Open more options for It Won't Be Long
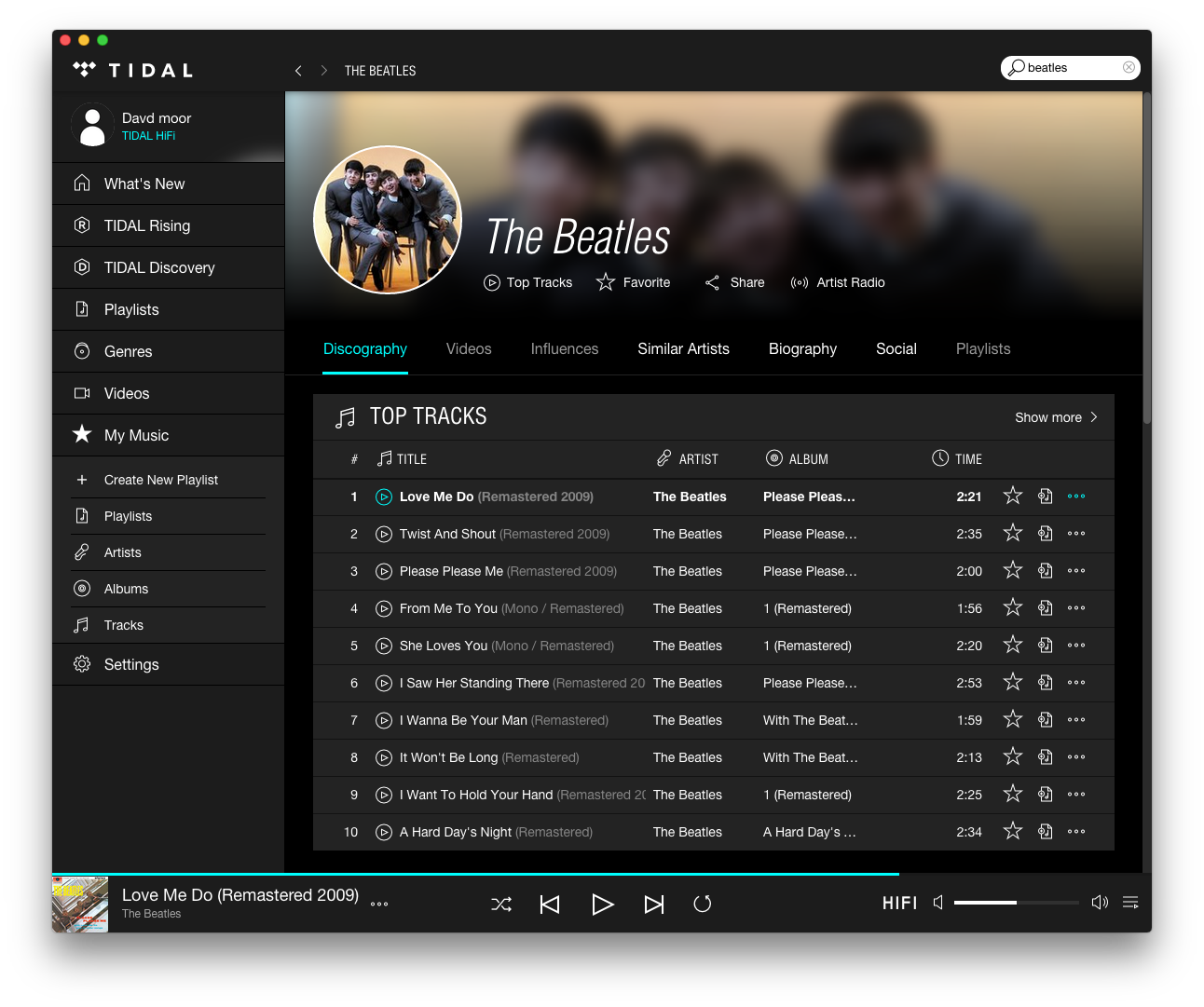The height and width of the screenshot is (1007, 1204). pos(1076,757)
